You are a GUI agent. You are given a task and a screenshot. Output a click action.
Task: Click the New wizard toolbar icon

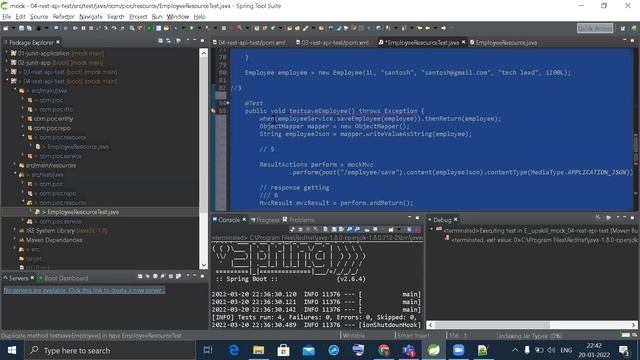pos(6,28)
